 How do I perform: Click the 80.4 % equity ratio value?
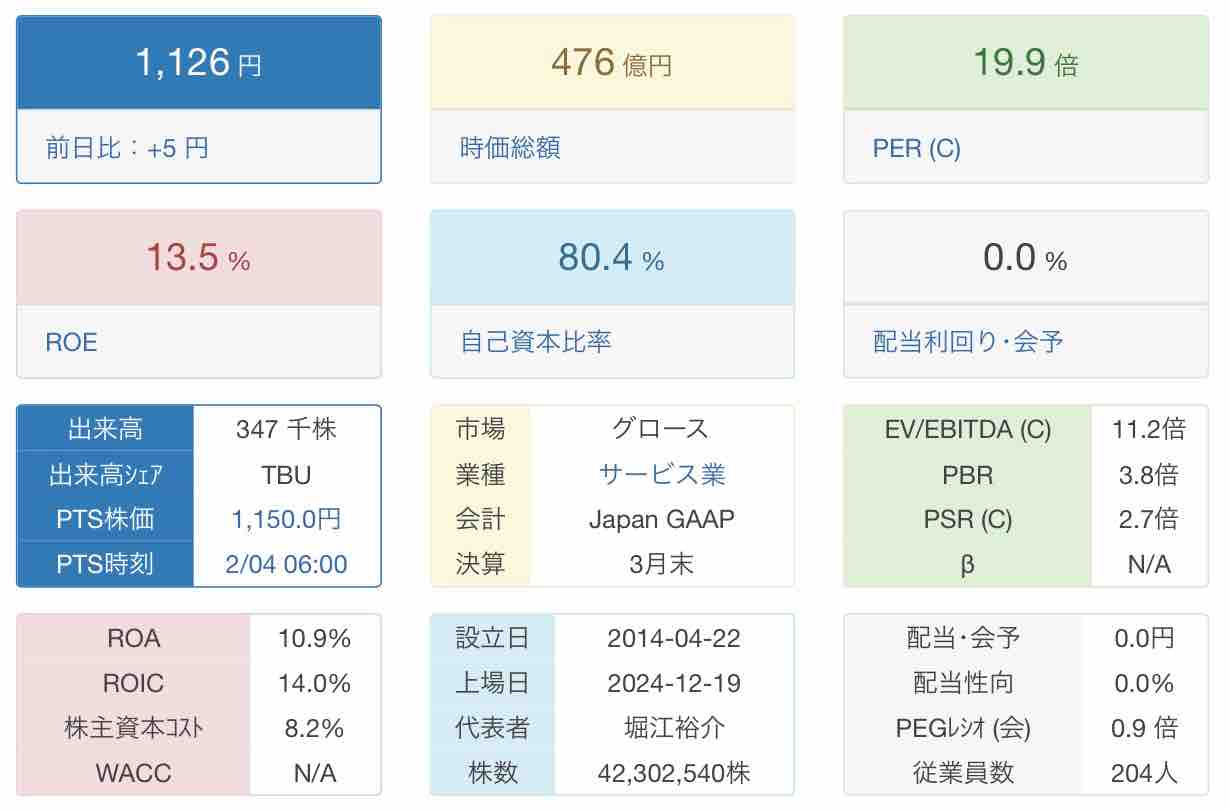coord(611,258)
